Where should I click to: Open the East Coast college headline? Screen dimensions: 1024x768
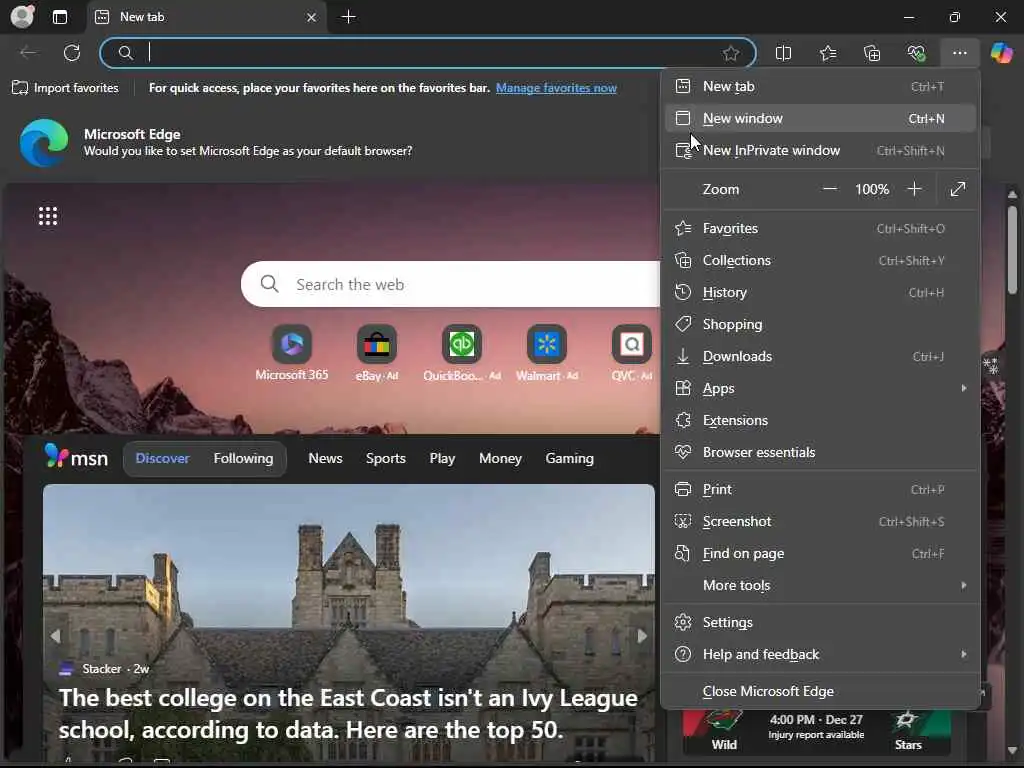coord(348,714)
